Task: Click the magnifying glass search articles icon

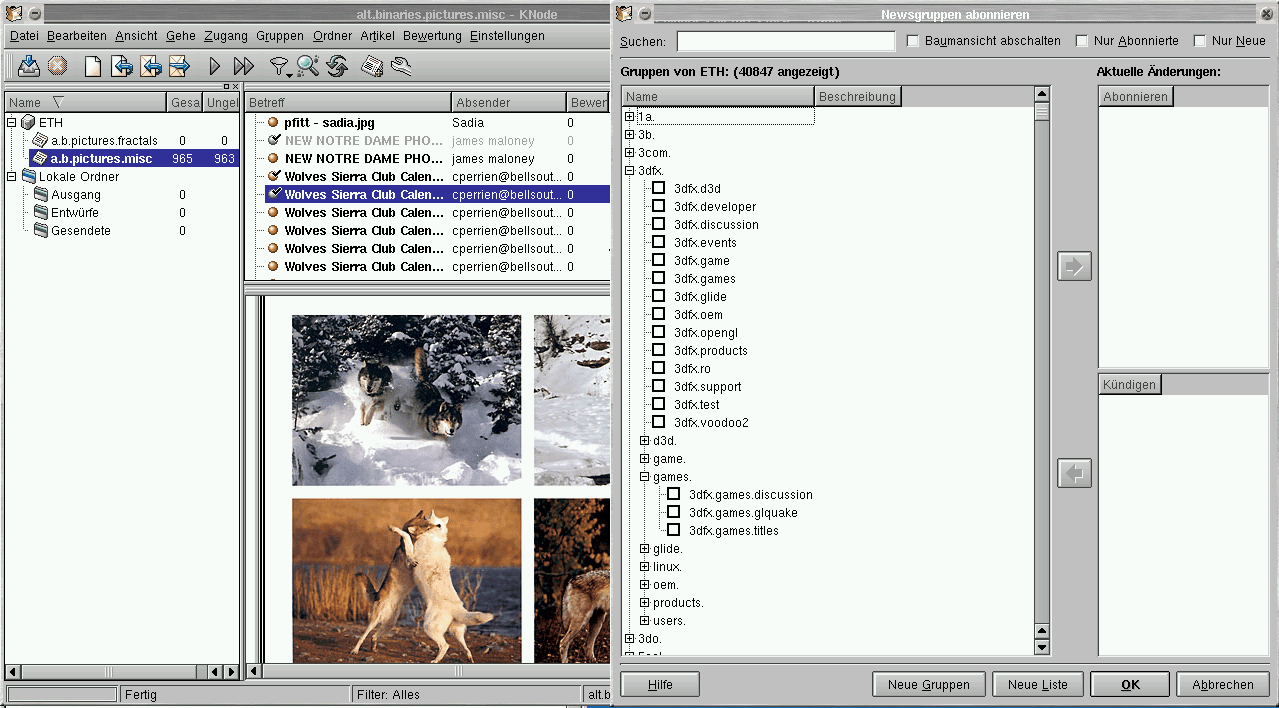Action: [307, 67]
